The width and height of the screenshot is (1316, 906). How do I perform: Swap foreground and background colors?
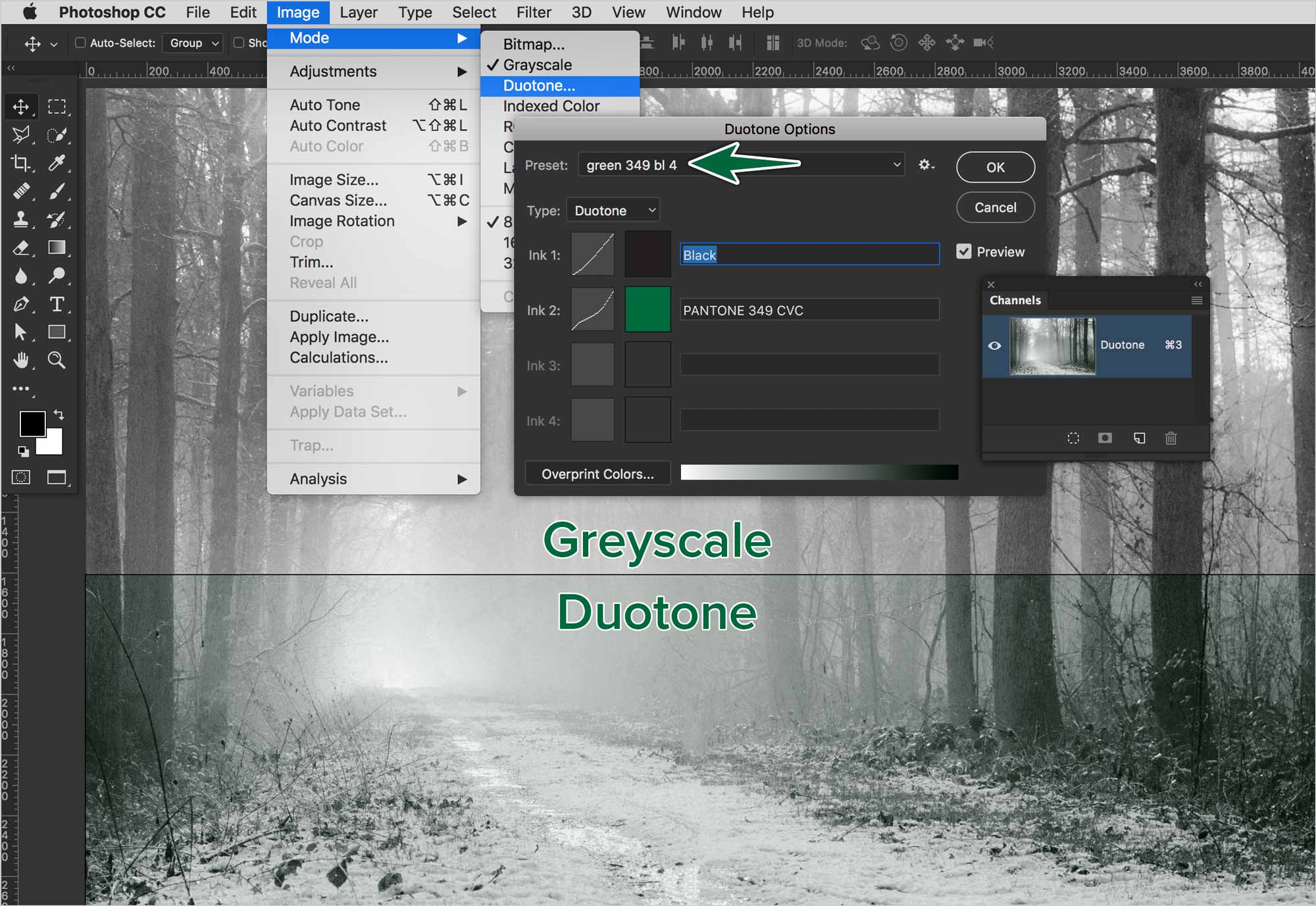(x=59, y=415)
